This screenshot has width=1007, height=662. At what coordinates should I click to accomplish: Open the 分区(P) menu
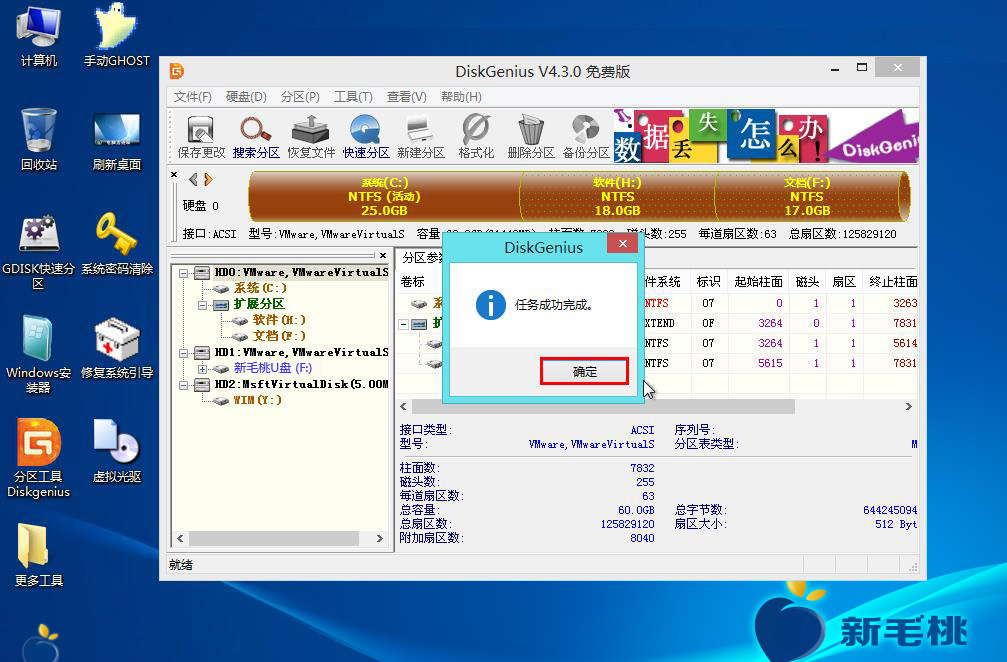(x=300, y=97)
